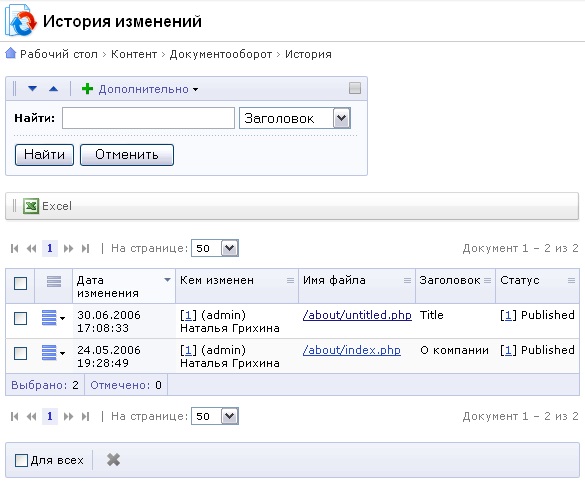
Task: Open action menu icon for index.php row
Action: click(x=53, y=353)
